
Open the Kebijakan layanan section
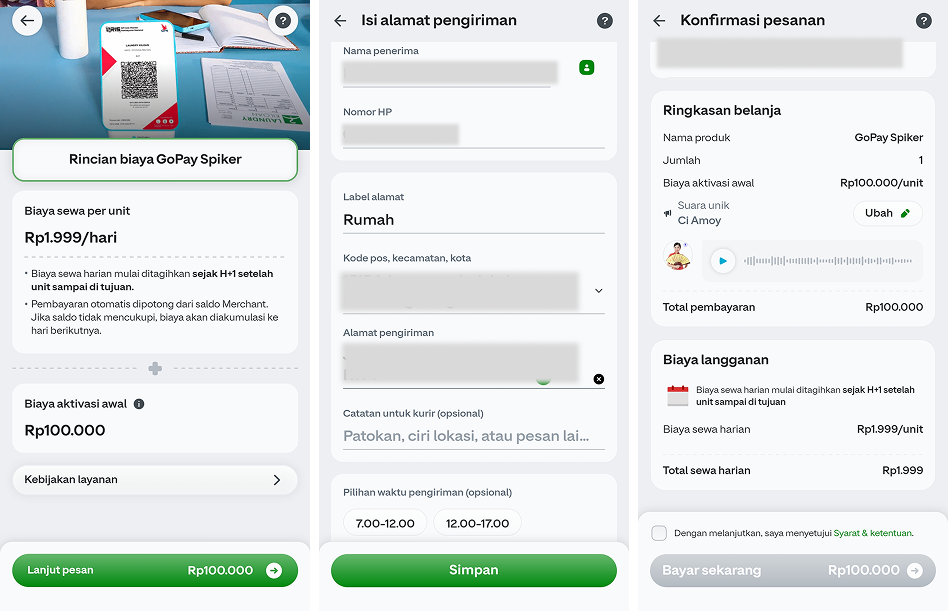pyautogui.click(x=155, y=480)
